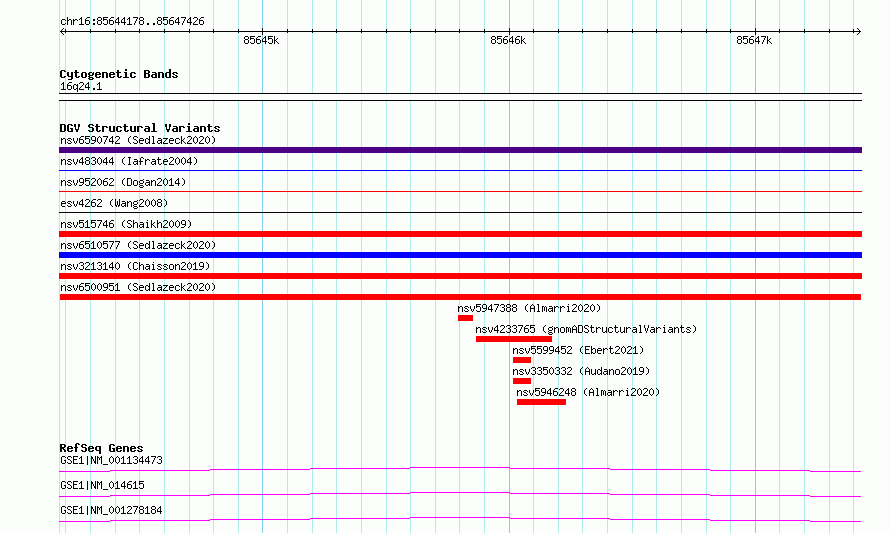890x533 pixels.
Task: Click nsv6500951 (Sedlazeck2020) label
Action: (x=138, y=287)
